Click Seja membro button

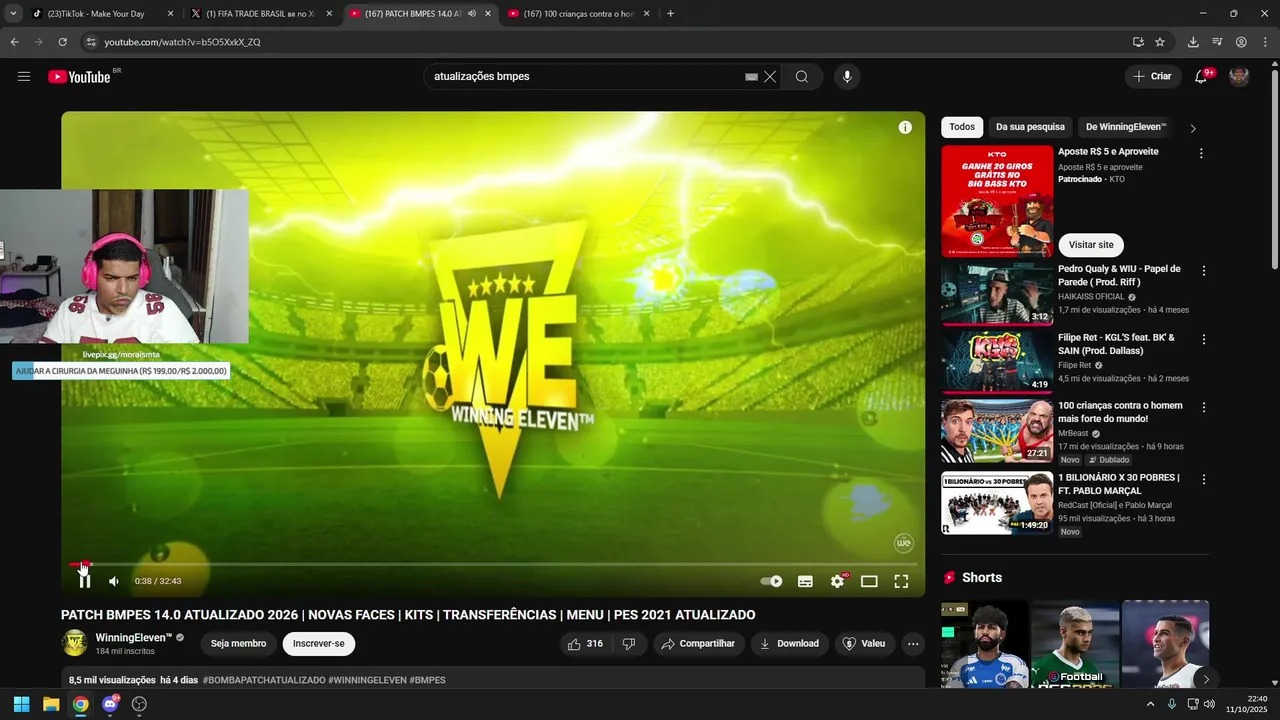pyautogui.click(x=238, y=644)
